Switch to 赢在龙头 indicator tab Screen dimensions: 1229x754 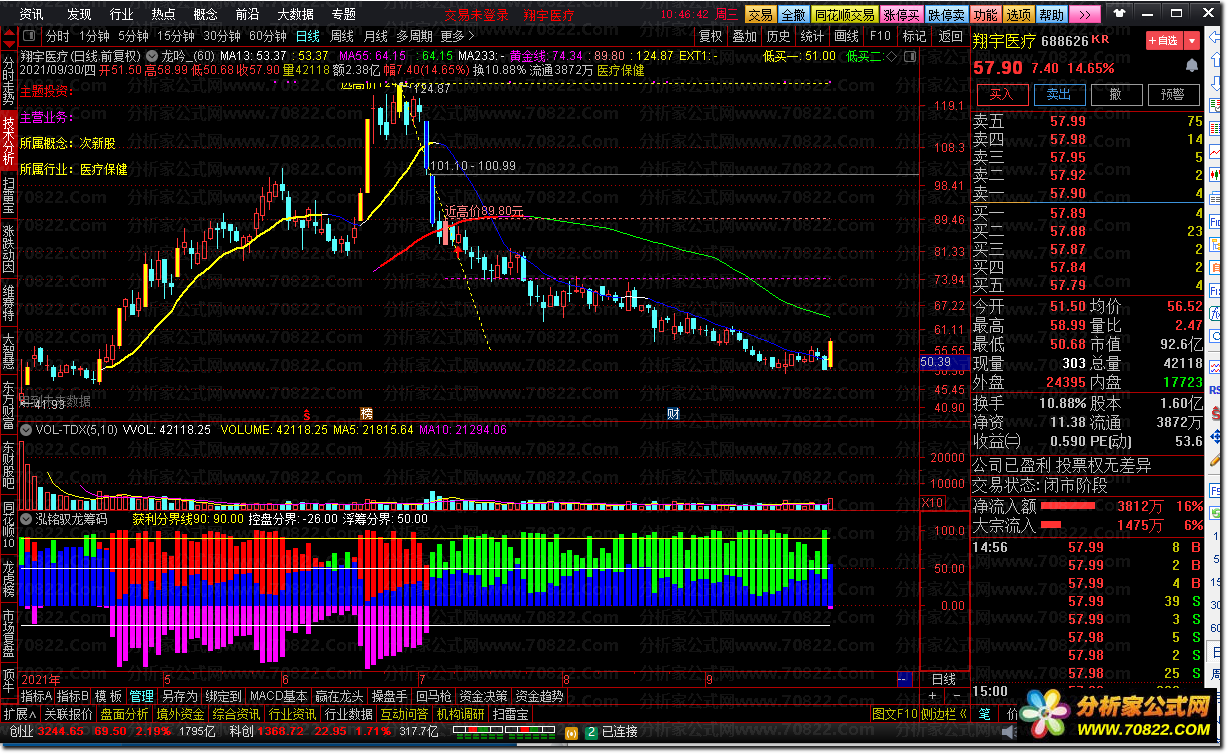tap(340, 696)
